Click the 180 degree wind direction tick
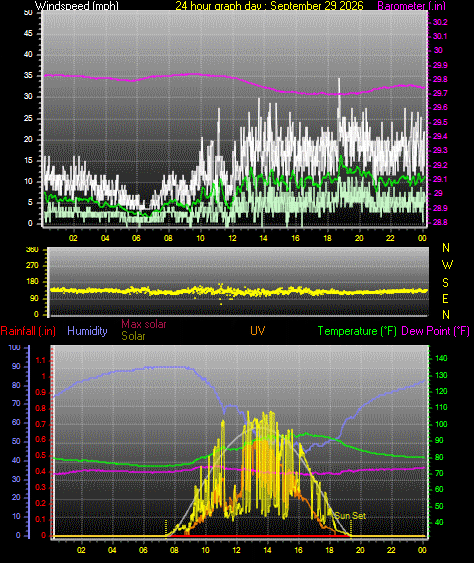 (x=33, y=281)
